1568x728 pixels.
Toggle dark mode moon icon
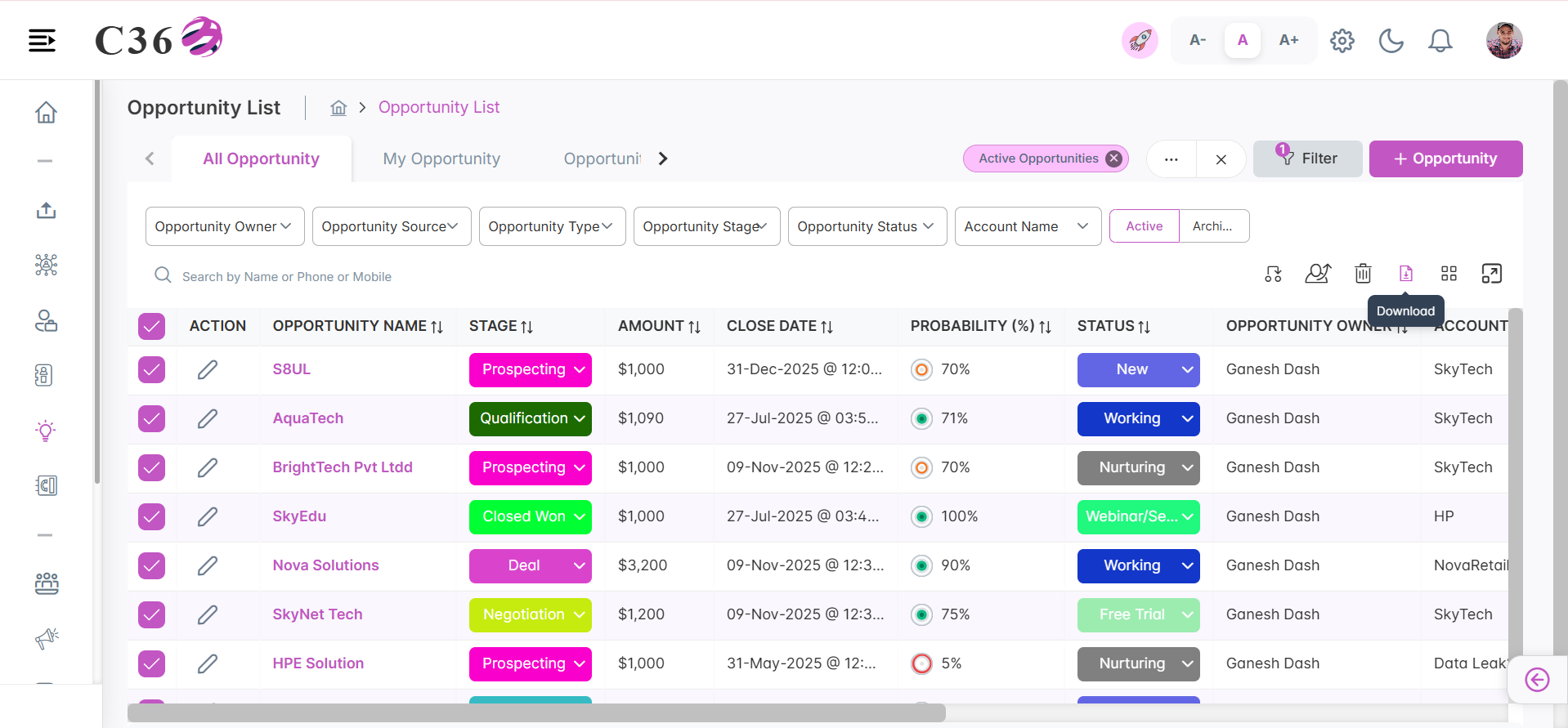coord(1391,41)
